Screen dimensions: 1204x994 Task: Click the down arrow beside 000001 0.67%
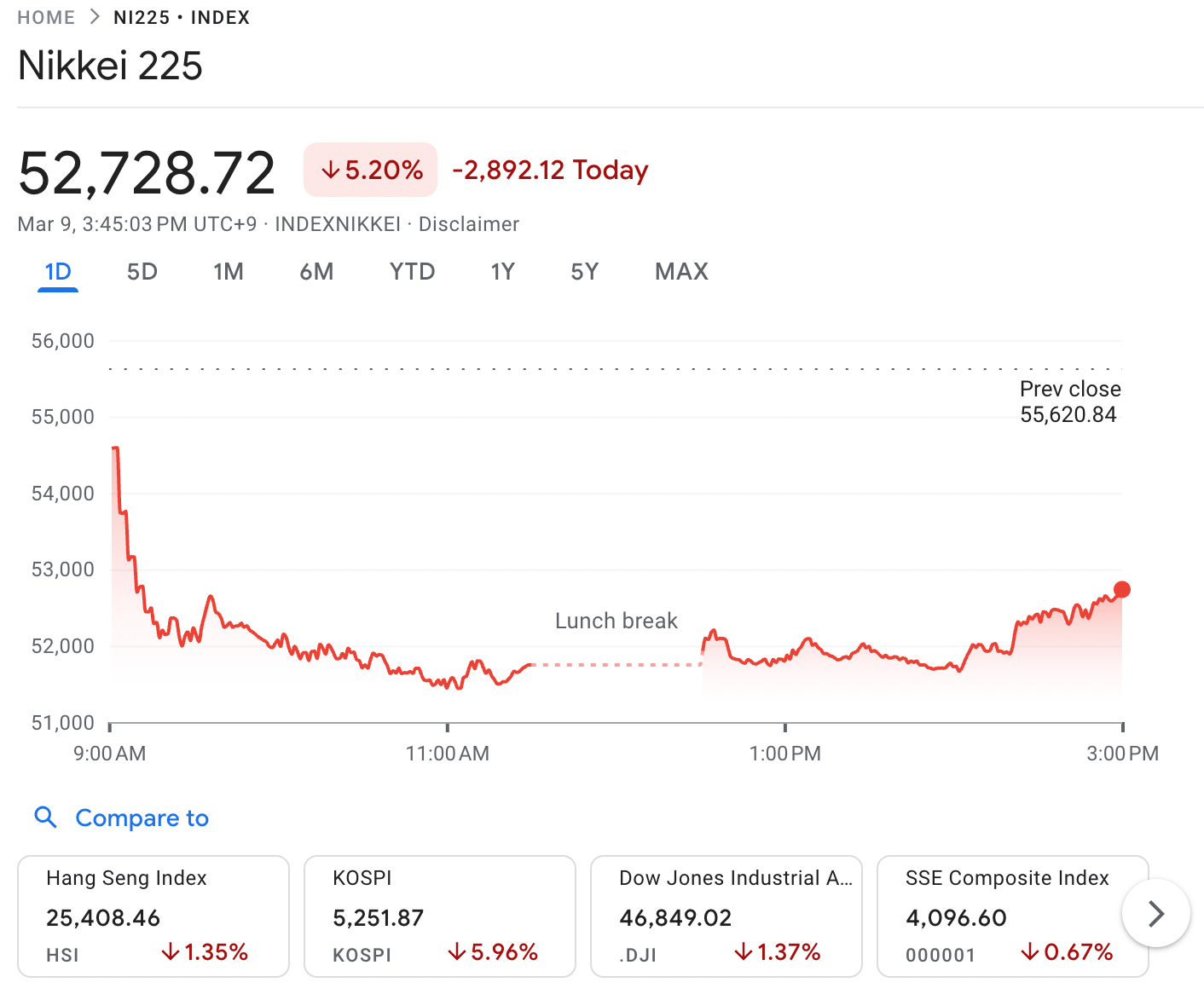coord(1030,952)
